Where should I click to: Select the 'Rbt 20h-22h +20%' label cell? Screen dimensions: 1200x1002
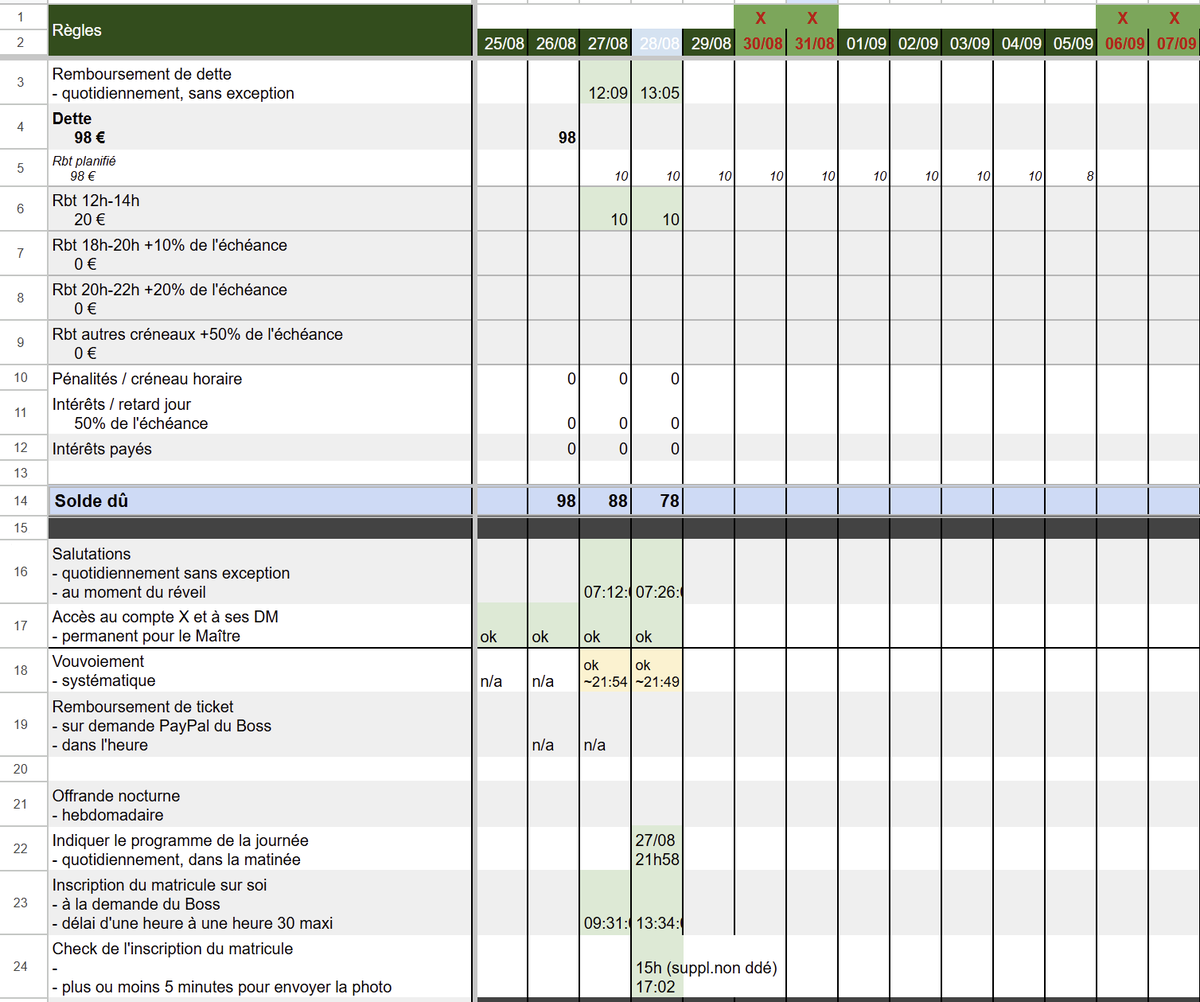pyautogui.click(x=260, y=298)
